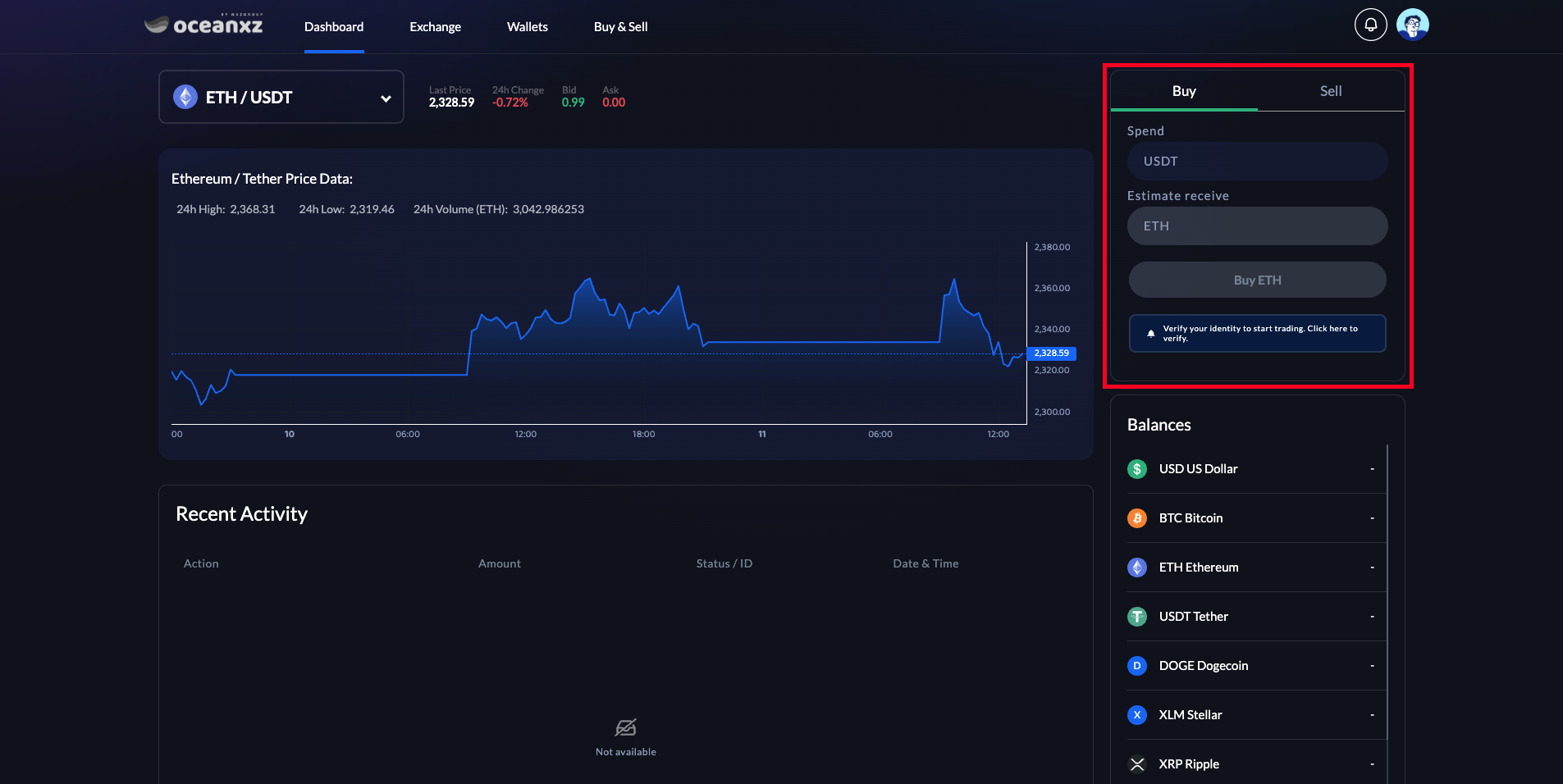The height and width of the screenshot is (784, 1563).
Task: Click the Amount column header
Action: pyautogui.click(x=500, y=563)
